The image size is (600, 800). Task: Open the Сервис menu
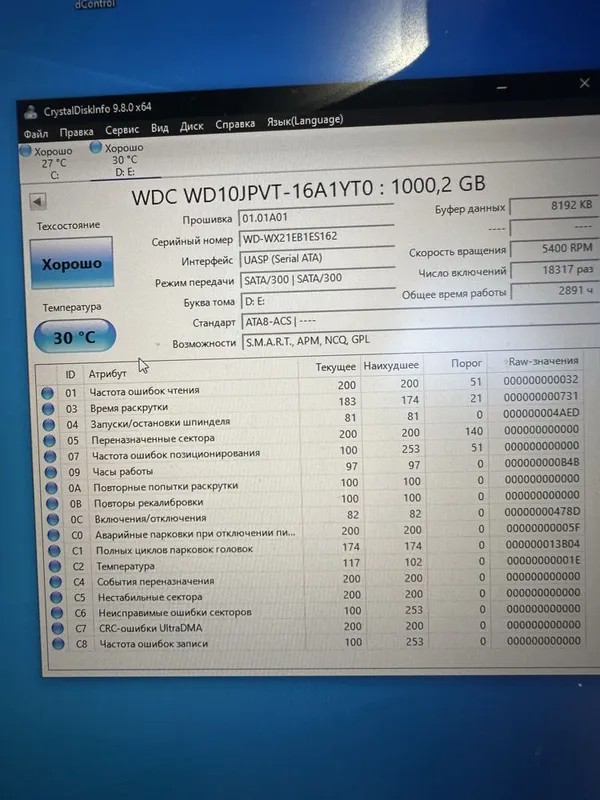click(x=122, y=130)
